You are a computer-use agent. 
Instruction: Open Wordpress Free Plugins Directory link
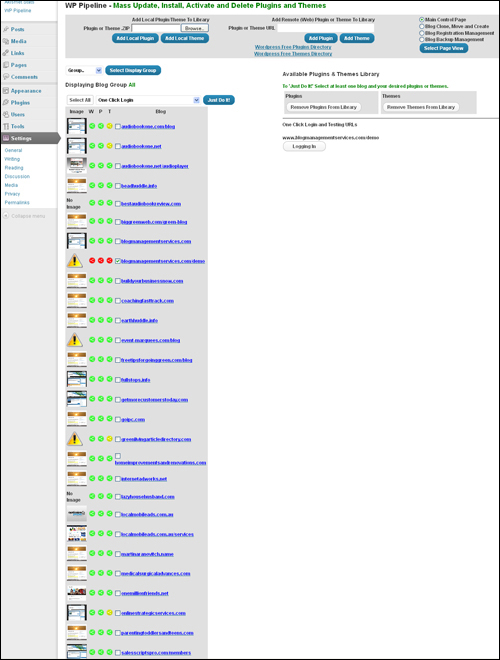293,47
